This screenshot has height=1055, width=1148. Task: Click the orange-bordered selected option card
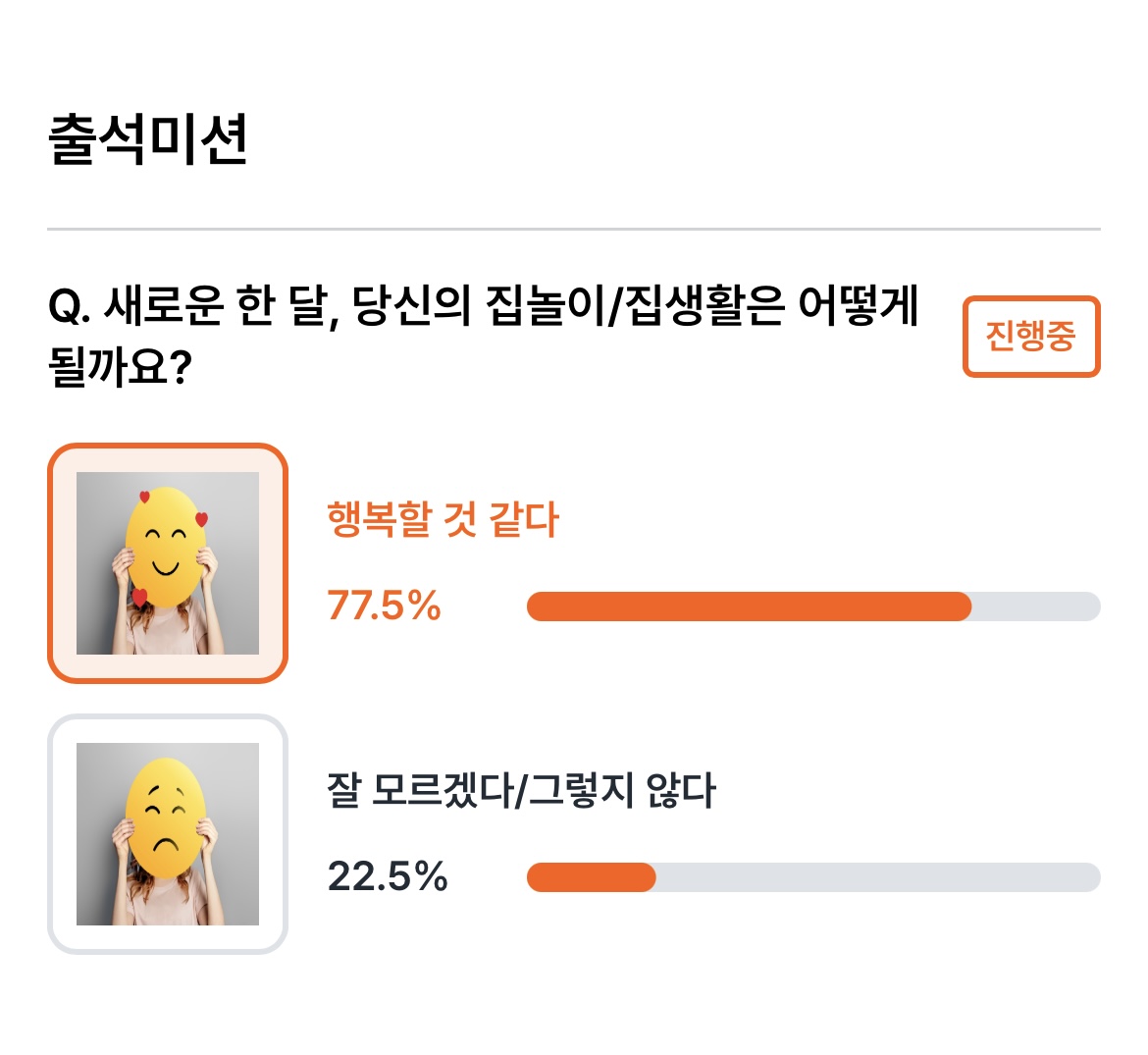click(x=168, y=563)
